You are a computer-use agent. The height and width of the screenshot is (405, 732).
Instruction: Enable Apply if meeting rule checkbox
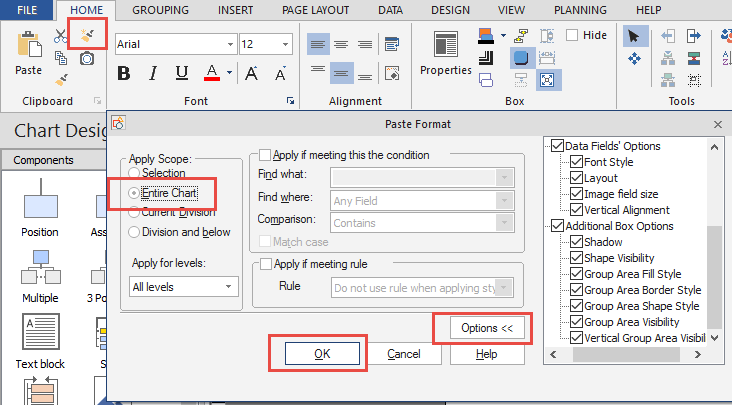pos(266,264)
